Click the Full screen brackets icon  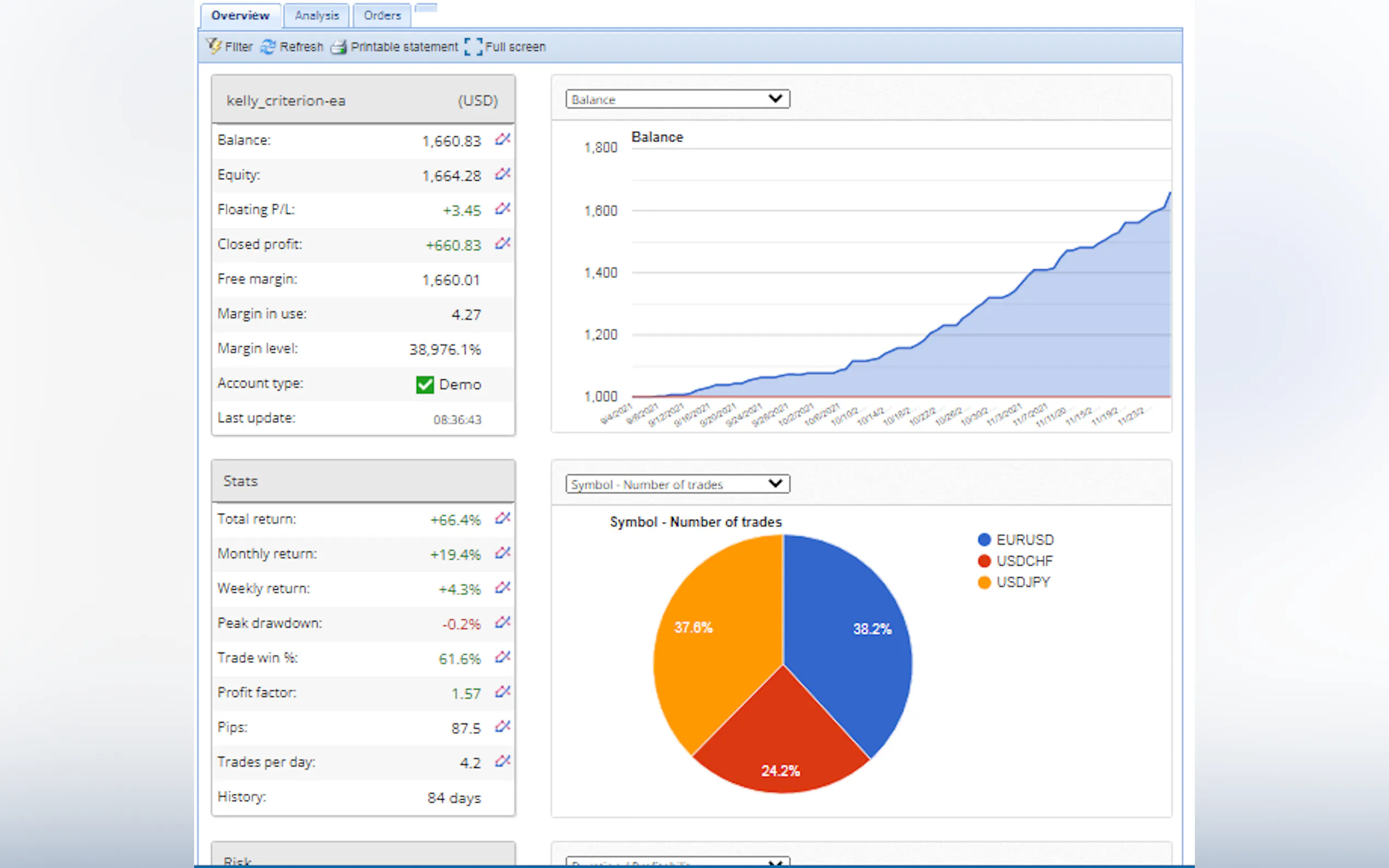pos(473,46)
